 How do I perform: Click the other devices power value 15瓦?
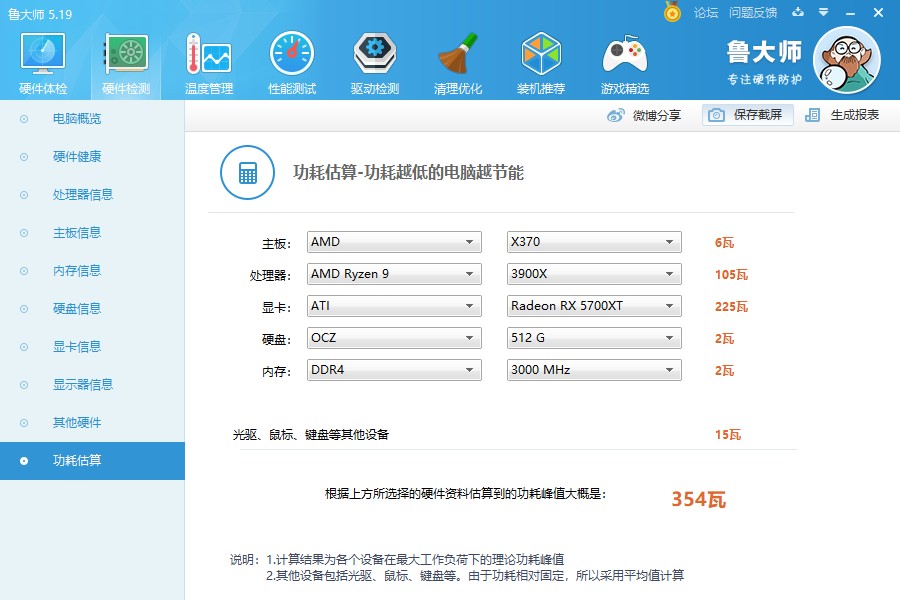click(x=728, y=435)
